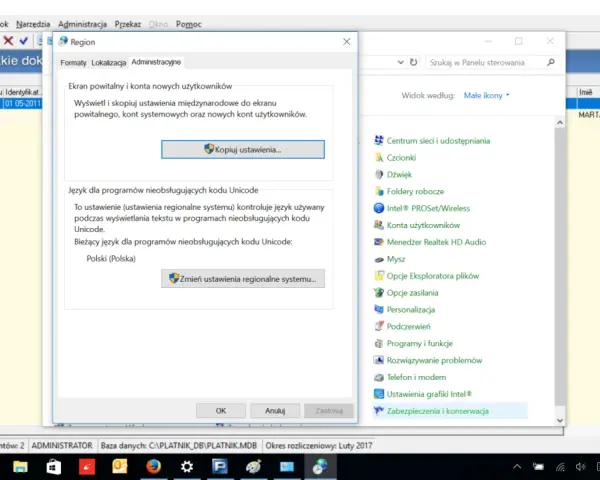Click Kopiuj ustawienia button
600x480 pixels.
click(243, 149)
